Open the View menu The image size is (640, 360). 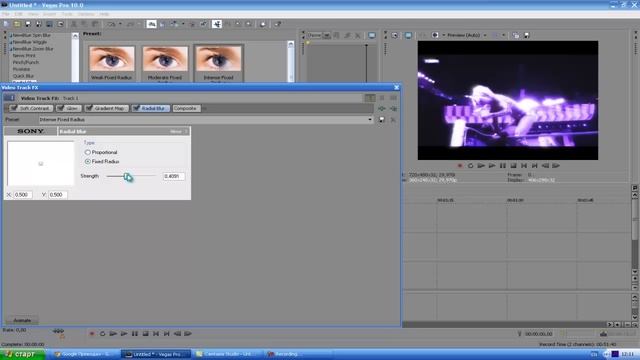point(33,14)
